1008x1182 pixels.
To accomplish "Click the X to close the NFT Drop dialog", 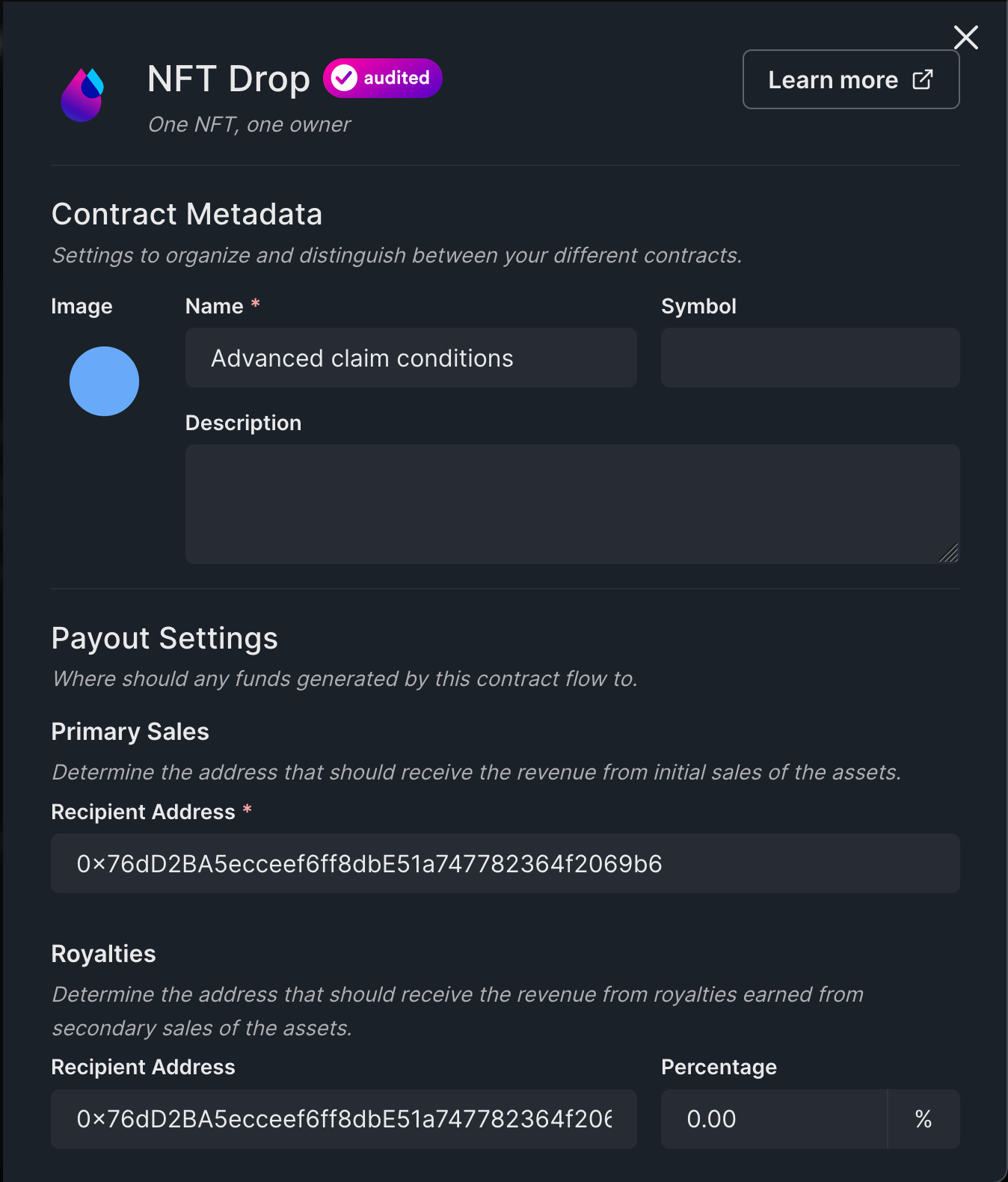I will point(965,37).
